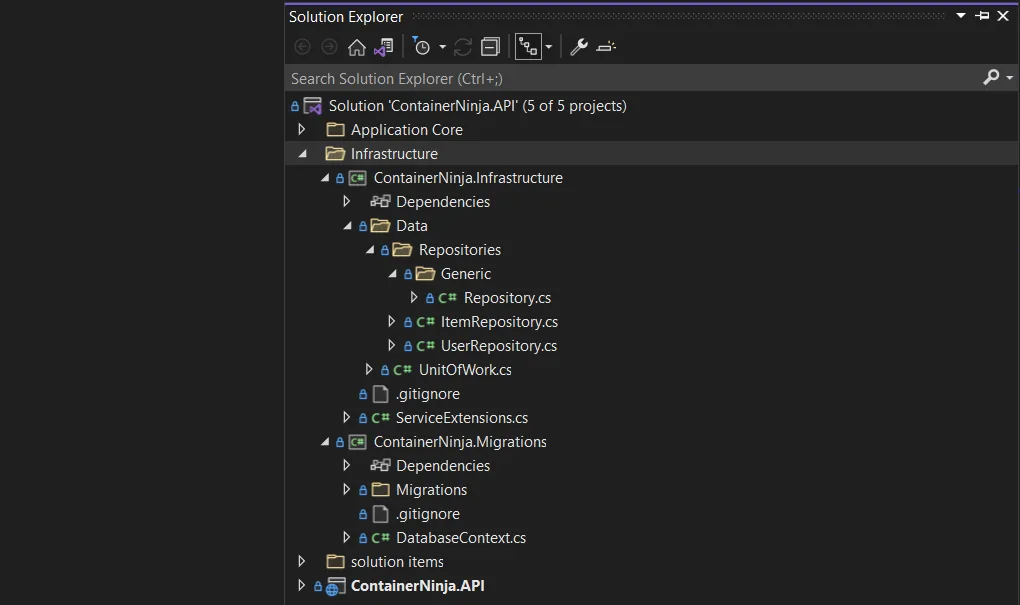Select the ContainerNinja.Infrastructure project

click(467, 178)
